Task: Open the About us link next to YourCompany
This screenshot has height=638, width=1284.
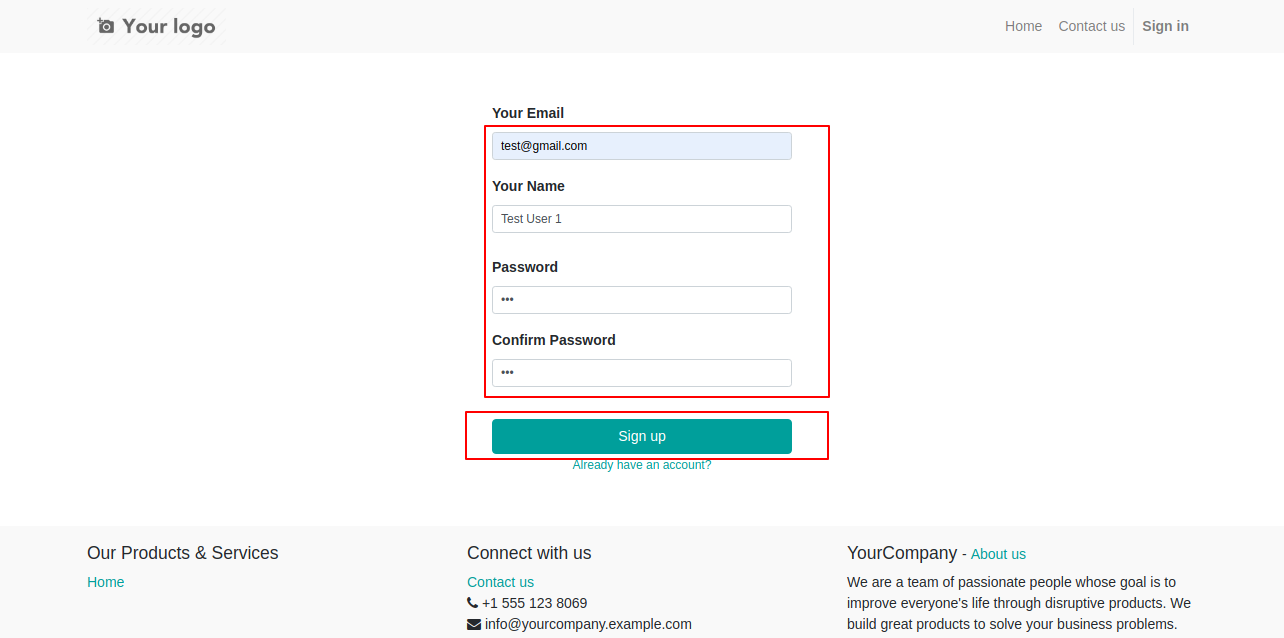Action: pyautogui.click(x=998, y=554)
